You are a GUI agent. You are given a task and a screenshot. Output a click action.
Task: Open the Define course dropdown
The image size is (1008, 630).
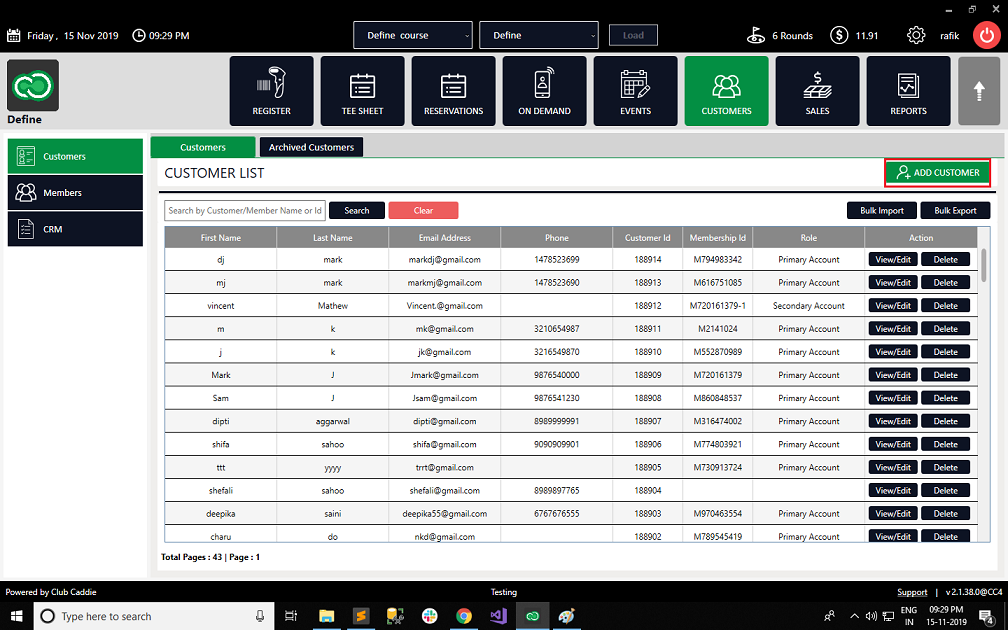pyautogui.click(x=413, y=35)
